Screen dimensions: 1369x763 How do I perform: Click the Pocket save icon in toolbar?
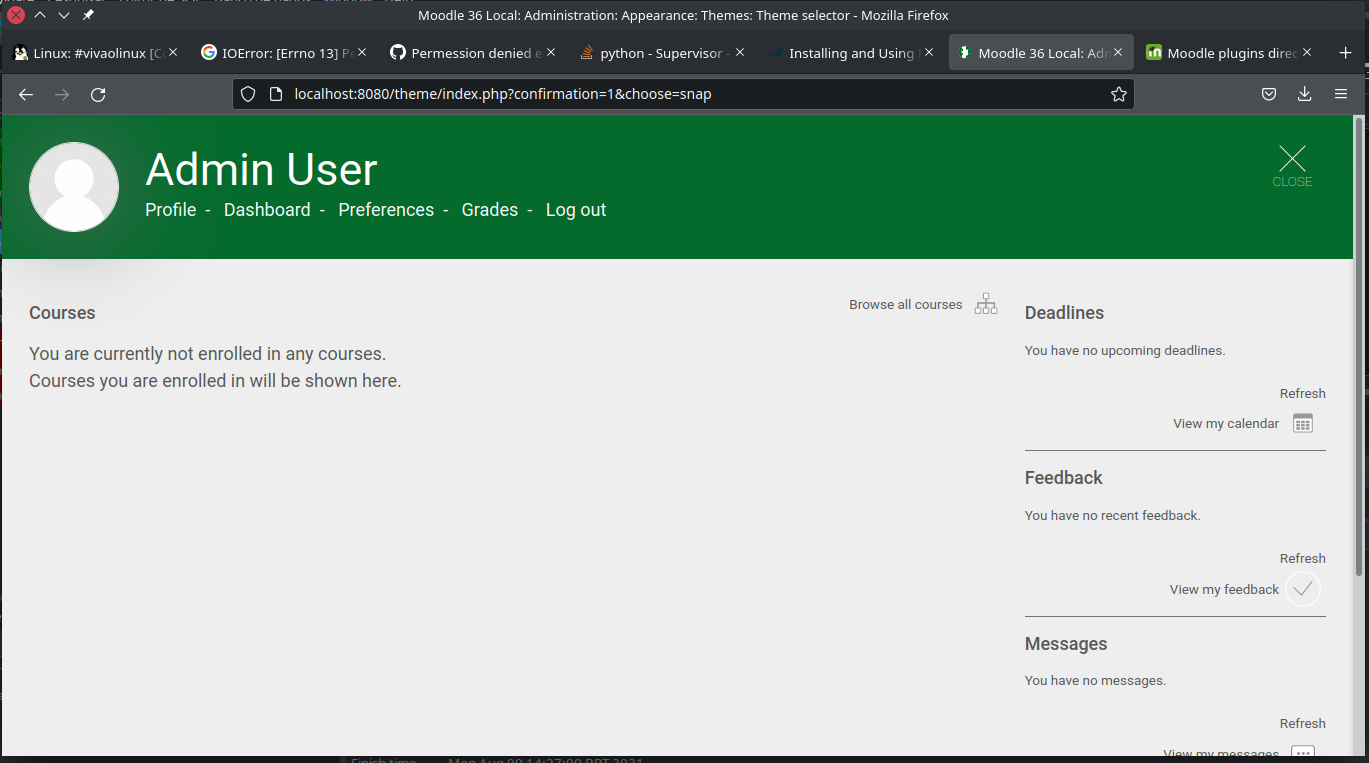[1268, 94]
